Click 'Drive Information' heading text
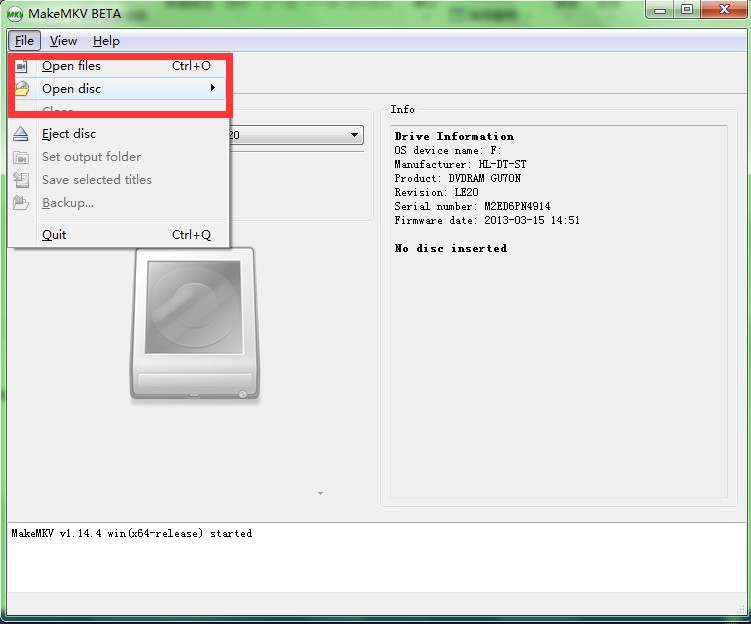This screenshot has height=624, width=751. 454,136
